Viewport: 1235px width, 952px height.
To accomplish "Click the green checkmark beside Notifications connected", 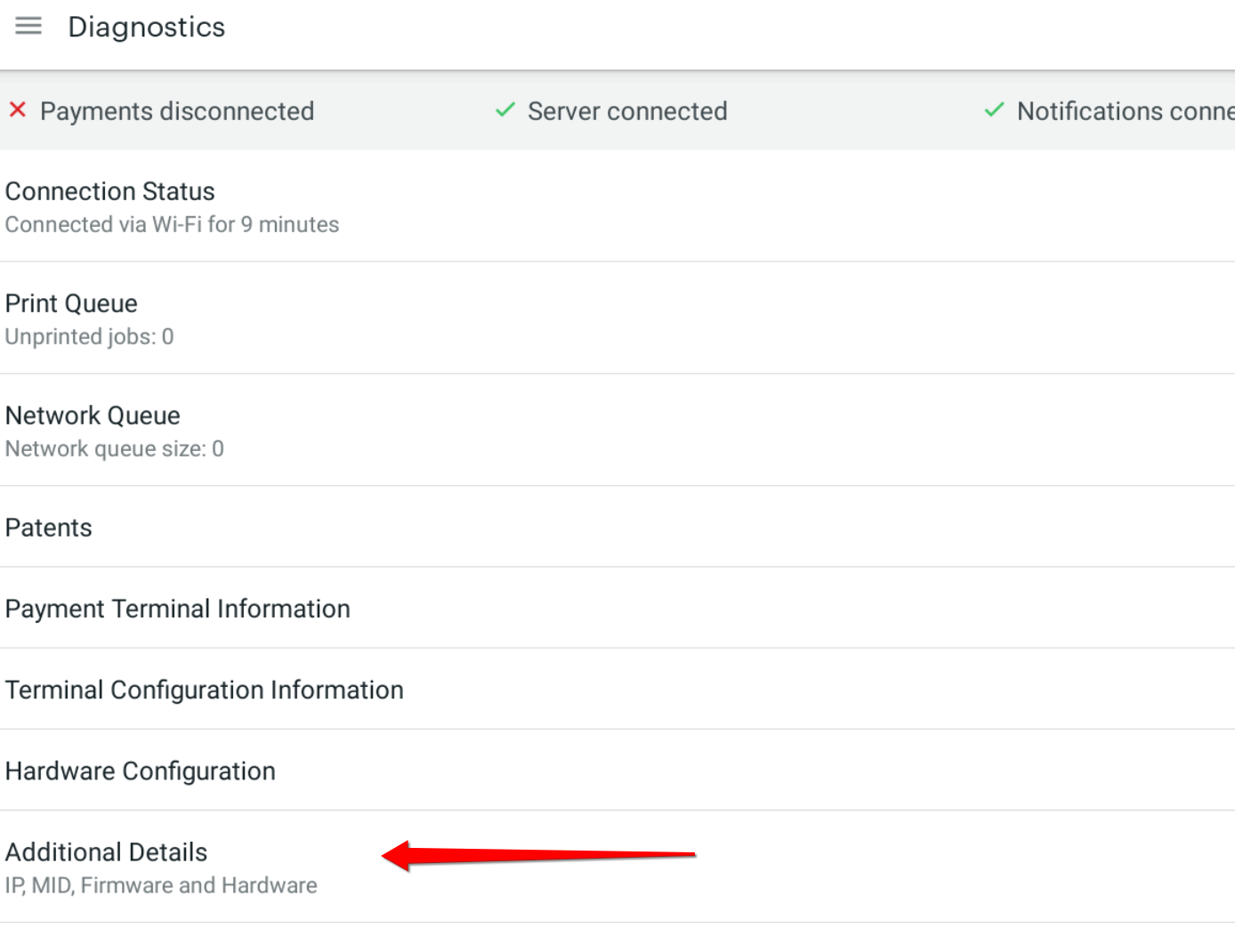I will click(x=994, y=110).
